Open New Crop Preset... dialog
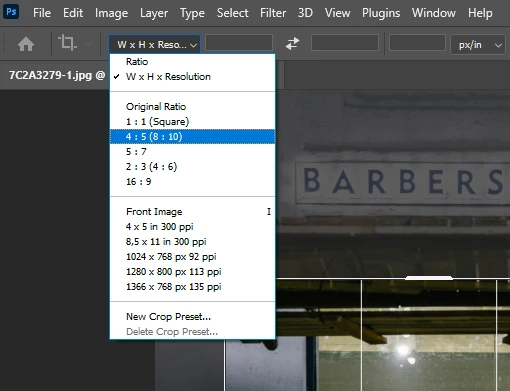 tap(193, 317)
